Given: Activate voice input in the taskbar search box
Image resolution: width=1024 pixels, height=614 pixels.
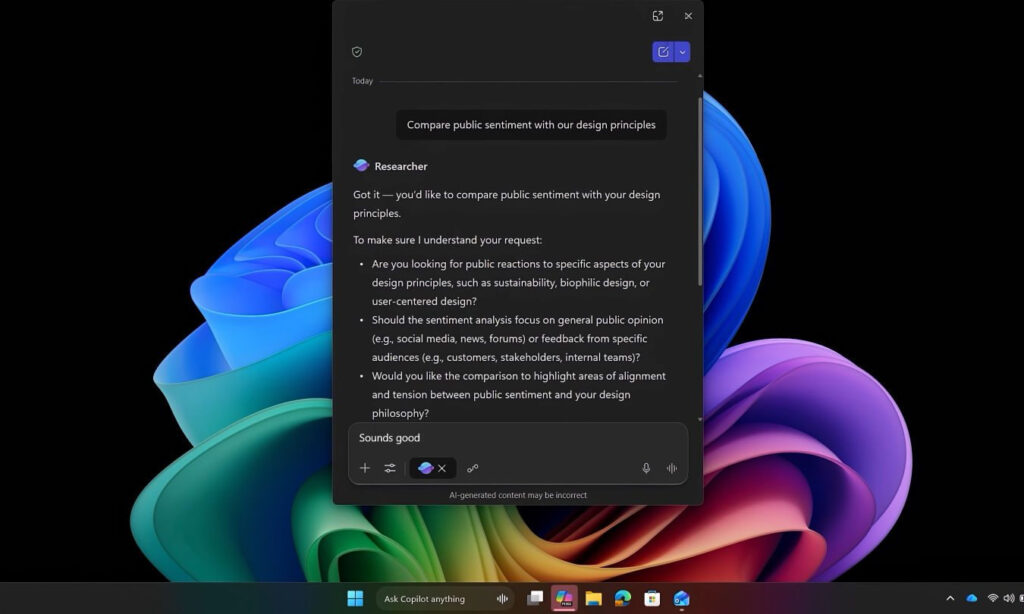Looking at the screenshot, I should pyautogui.click(x=501, y=598).
